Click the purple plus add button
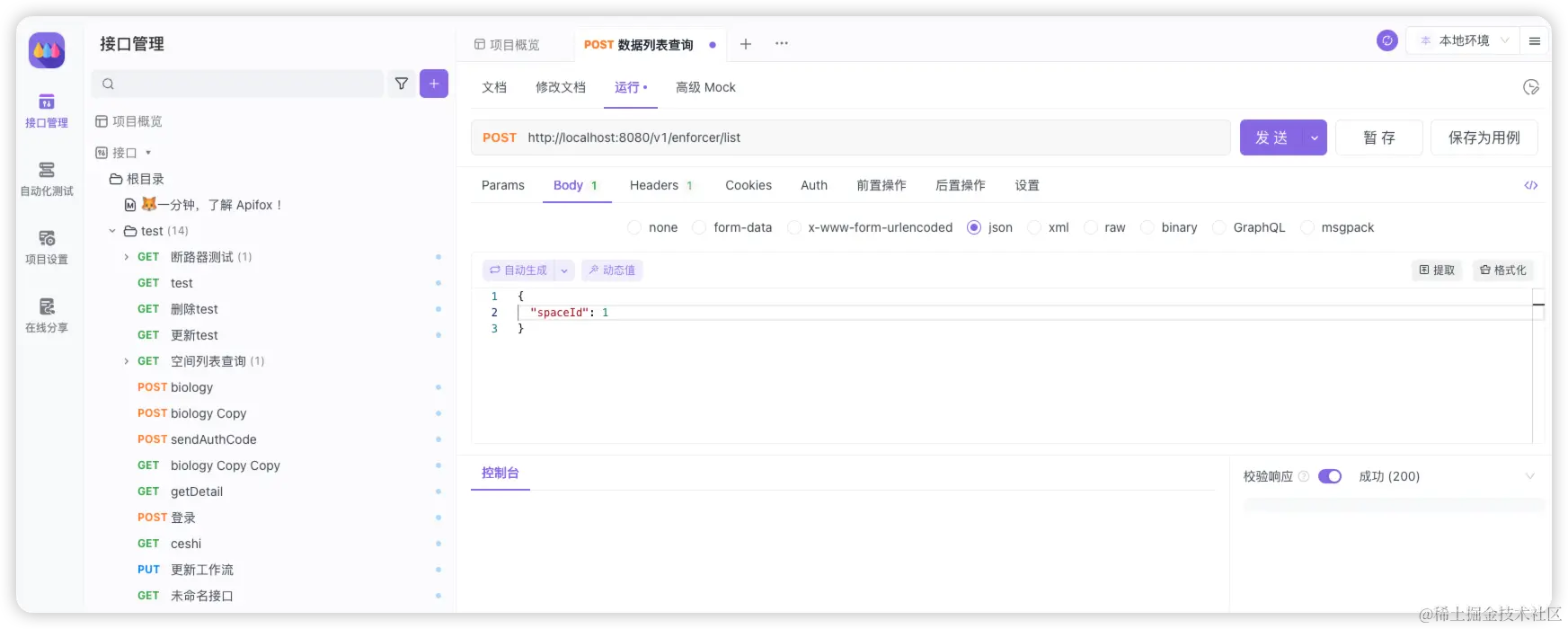The image size is (1568, 629). (434, 84)
